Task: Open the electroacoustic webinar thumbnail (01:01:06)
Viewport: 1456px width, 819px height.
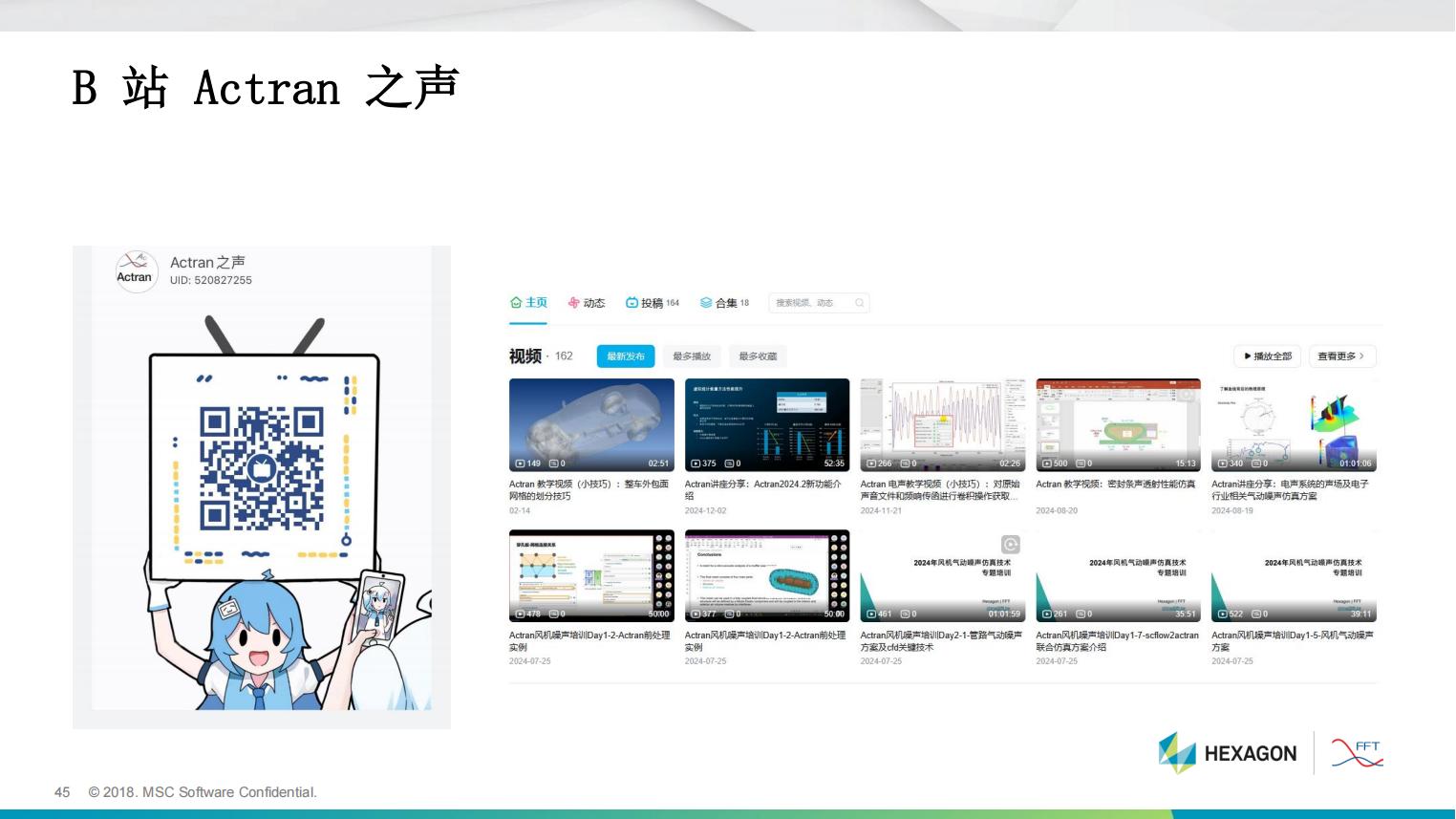Action: pos(1295,425)
